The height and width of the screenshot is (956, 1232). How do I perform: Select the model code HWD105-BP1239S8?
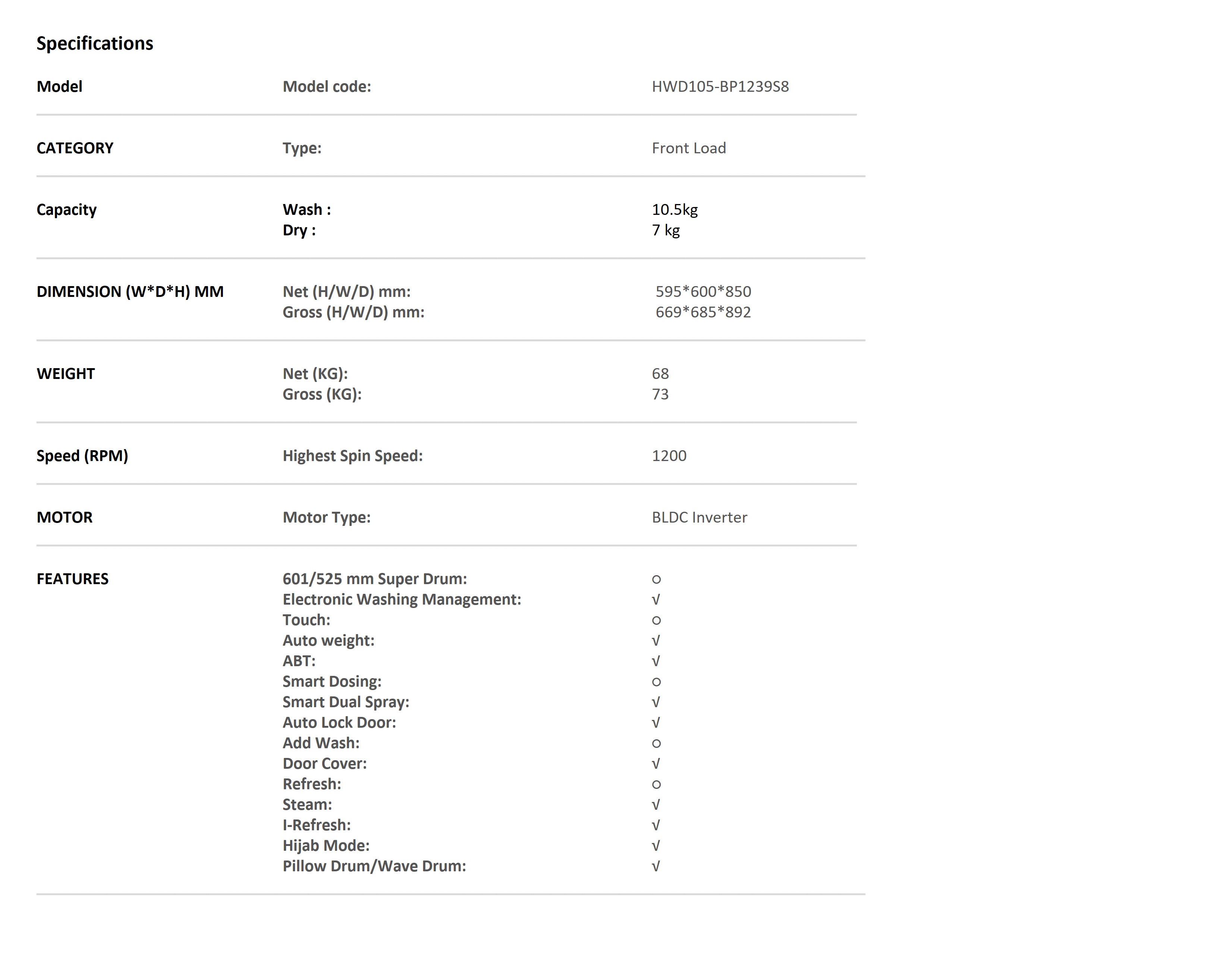[720, 86]
